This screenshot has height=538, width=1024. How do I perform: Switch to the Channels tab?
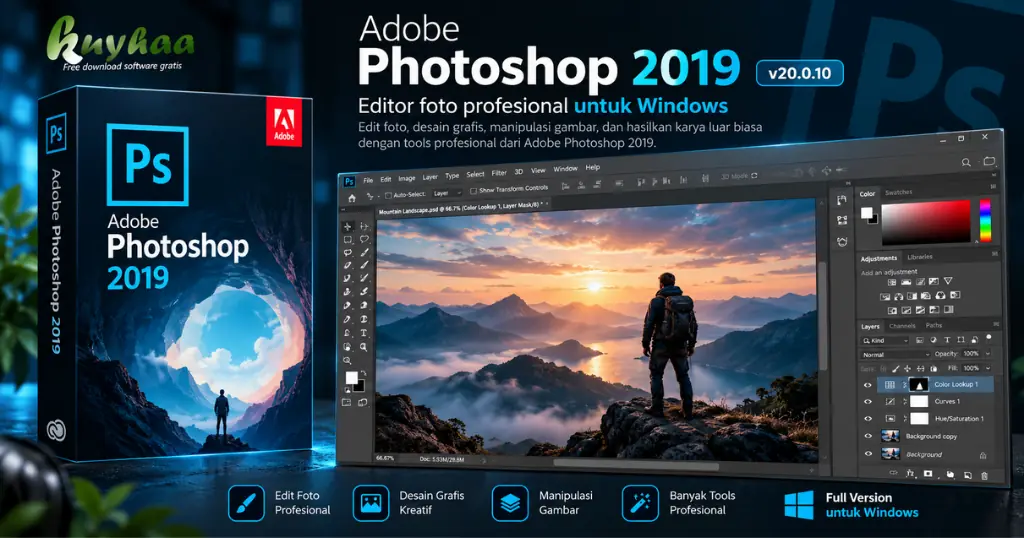902,326
